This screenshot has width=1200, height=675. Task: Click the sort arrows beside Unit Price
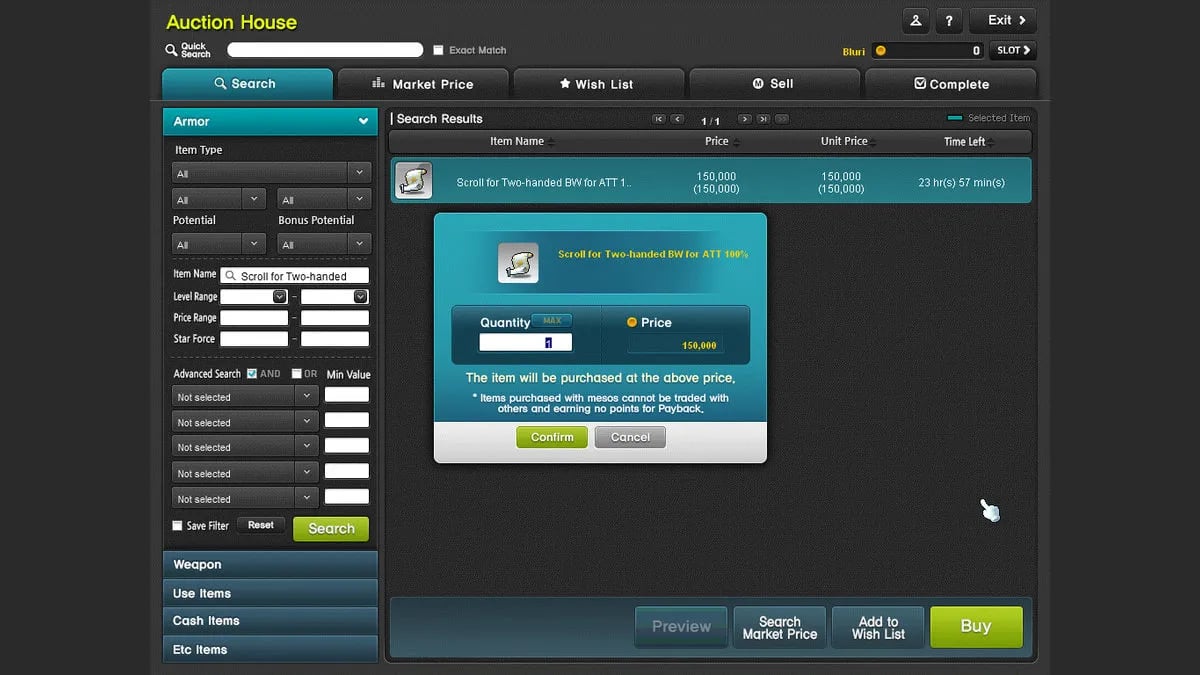[875, 142]
